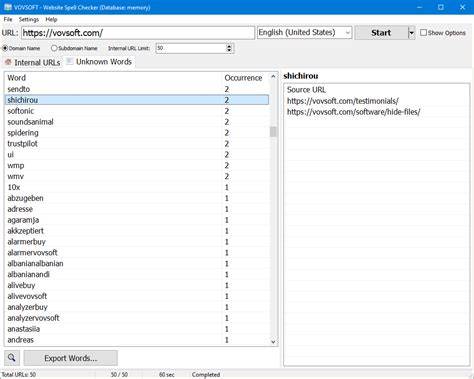
Task: Decrease the Internal URL Limit with down arrow
Action: pos(229,51)
